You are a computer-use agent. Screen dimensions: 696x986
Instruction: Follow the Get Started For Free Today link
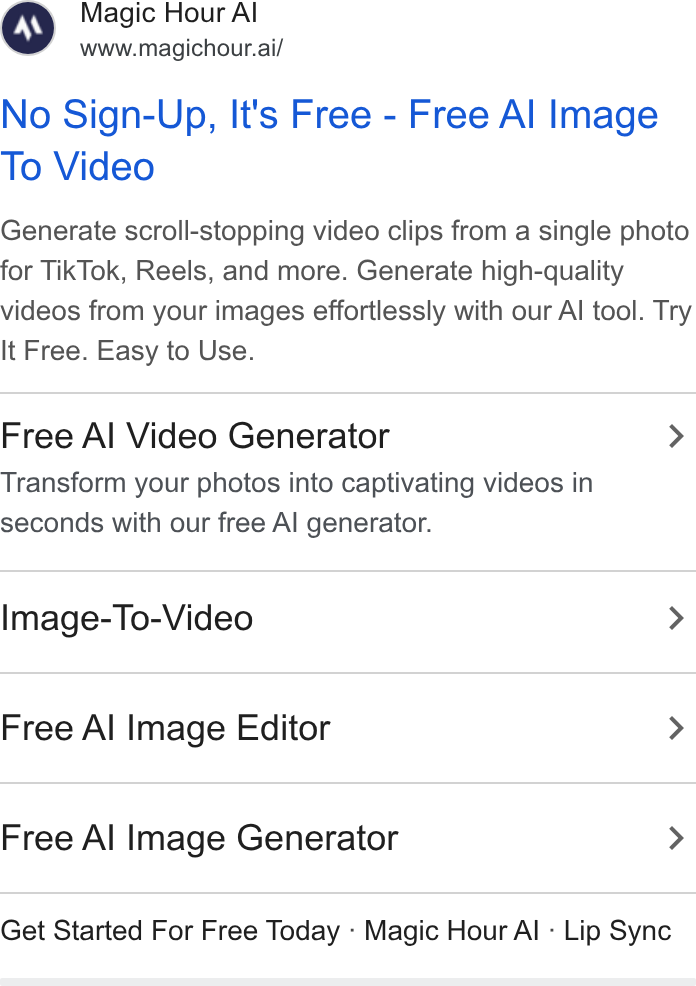(x=170, y=931)
